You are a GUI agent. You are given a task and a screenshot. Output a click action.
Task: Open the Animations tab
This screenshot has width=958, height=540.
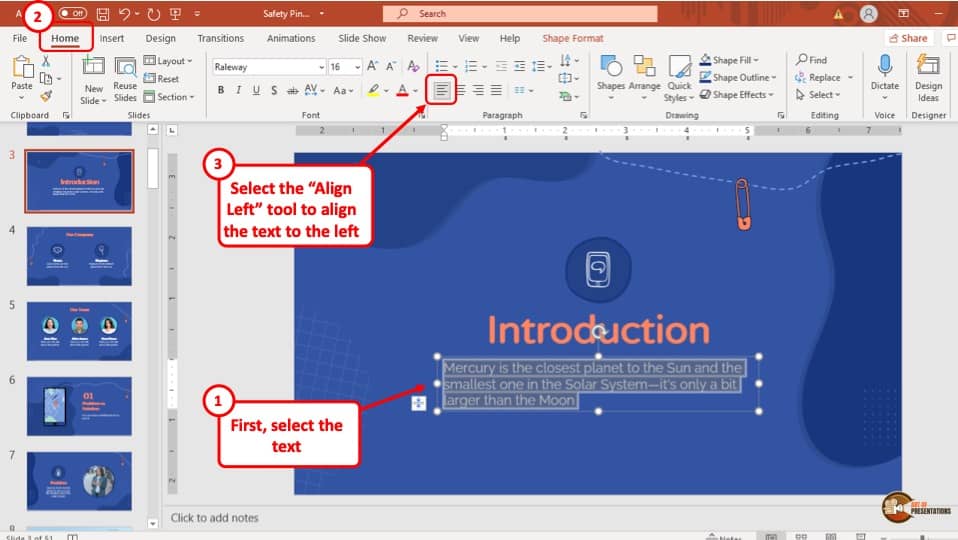[291, 38]
